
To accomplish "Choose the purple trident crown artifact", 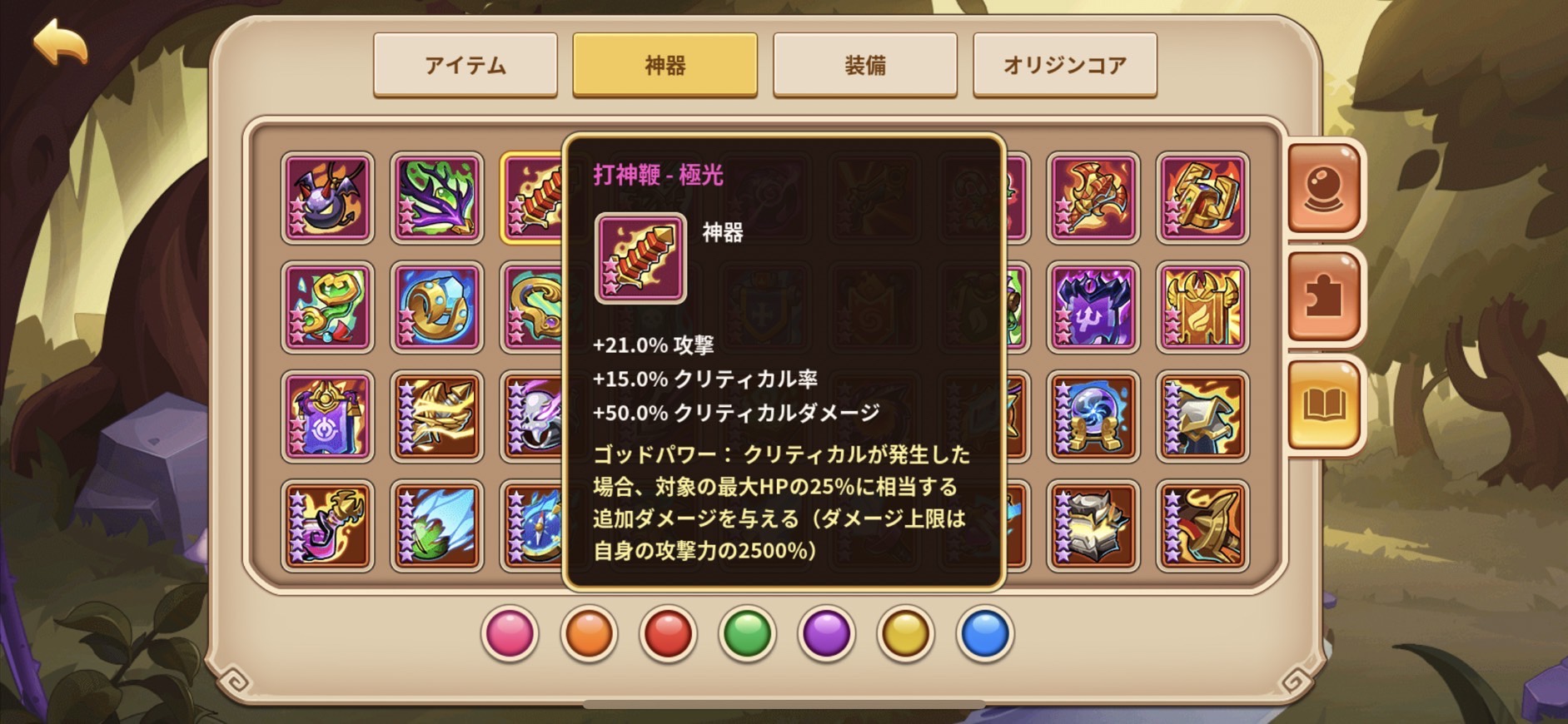I will click(1093, 307).
